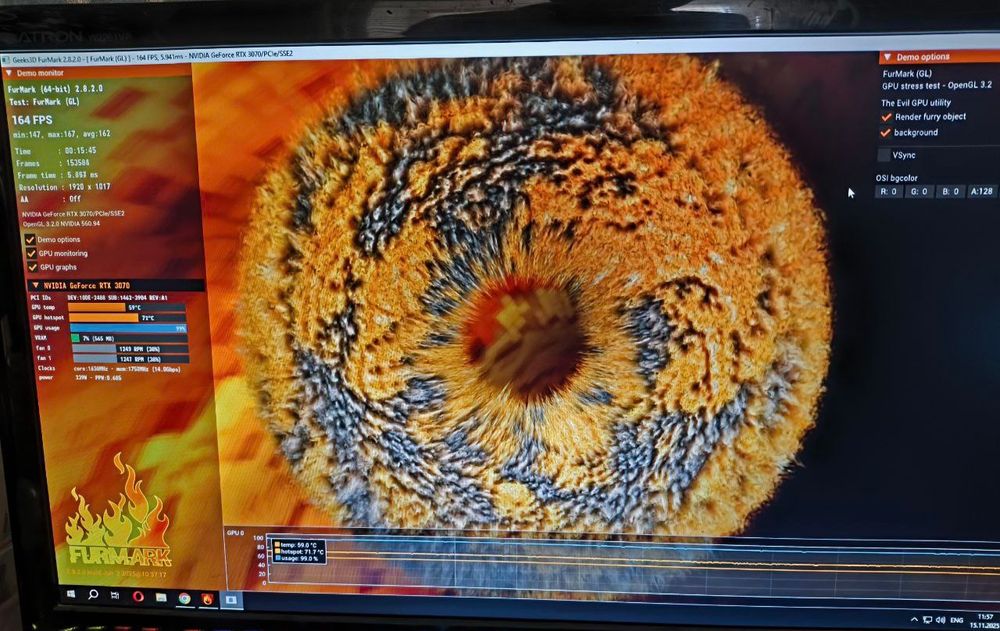Collapse the NVIDIA GeForce RTX 3070 section
Screen dimensions: 1000x631
(x=35, y=285)
